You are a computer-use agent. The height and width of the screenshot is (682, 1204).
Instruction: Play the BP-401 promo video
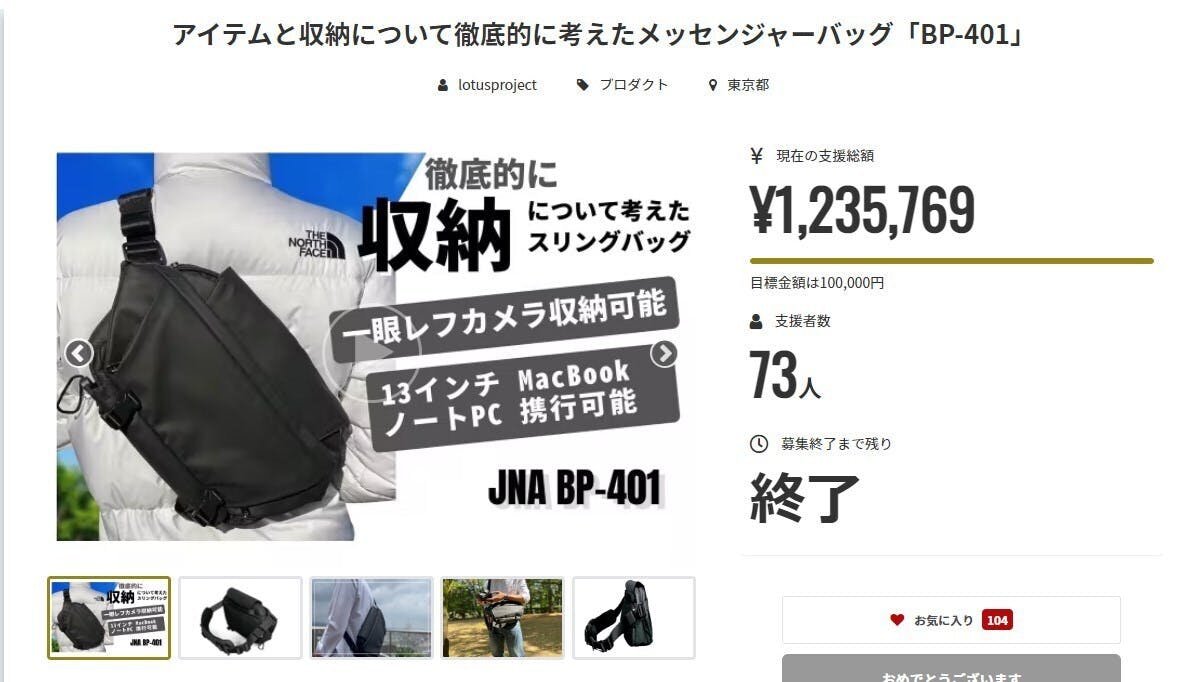372,352
